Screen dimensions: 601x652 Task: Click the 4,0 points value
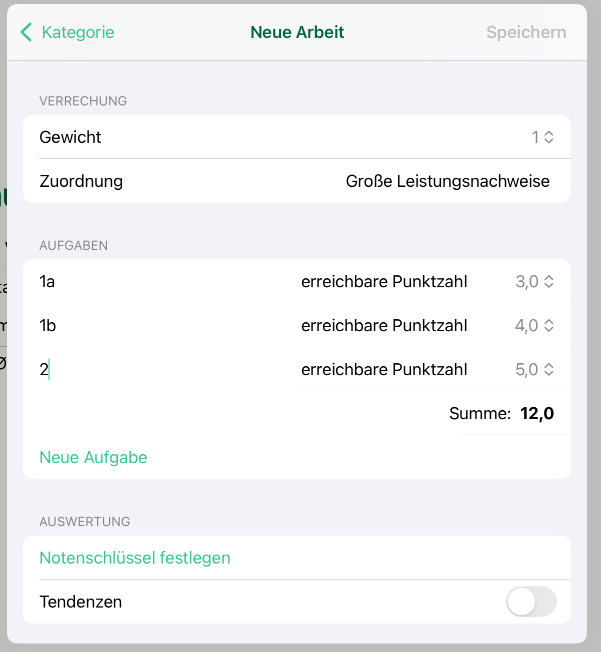(x=526, y=325)
